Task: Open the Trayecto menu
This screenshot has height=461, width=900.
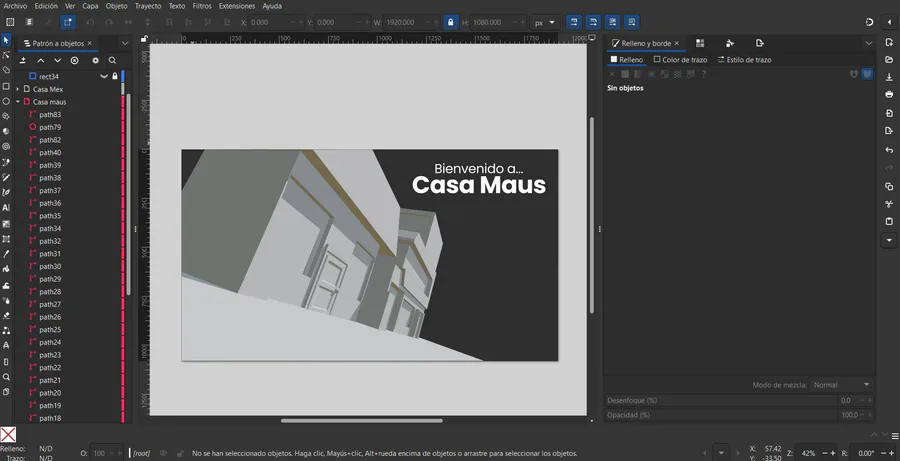Action: tap(148, 6)
